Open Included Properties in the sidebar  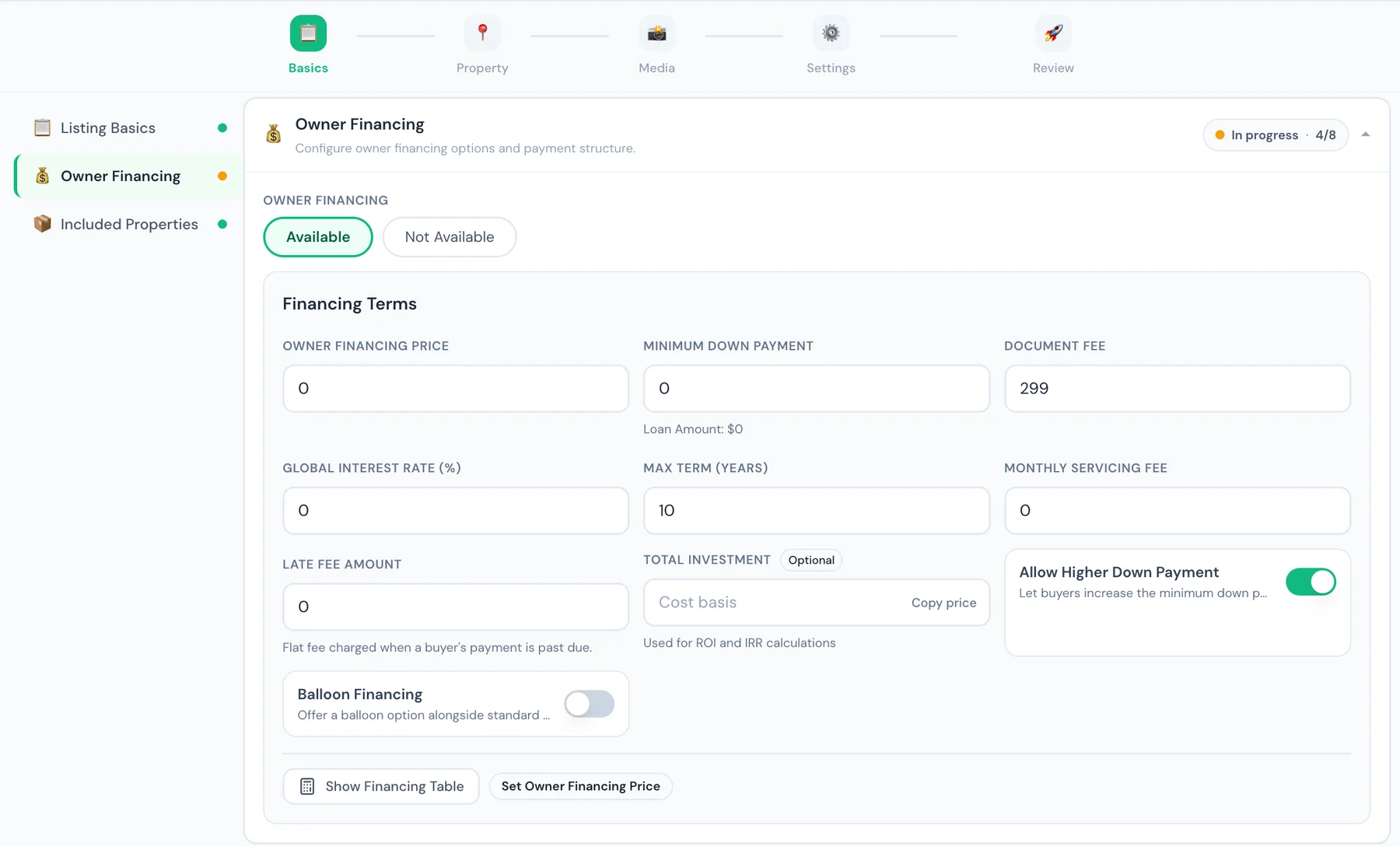tap(129, 224)
